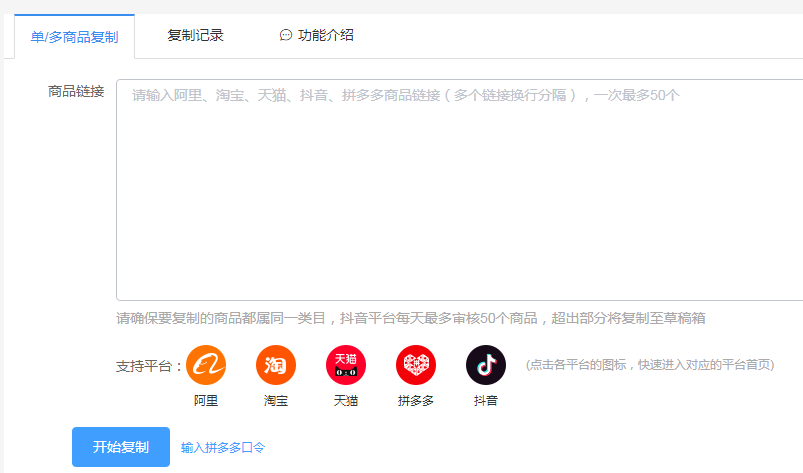Click the hint about 点击各平台的图标
803x473 pixels.
[650, 364]
